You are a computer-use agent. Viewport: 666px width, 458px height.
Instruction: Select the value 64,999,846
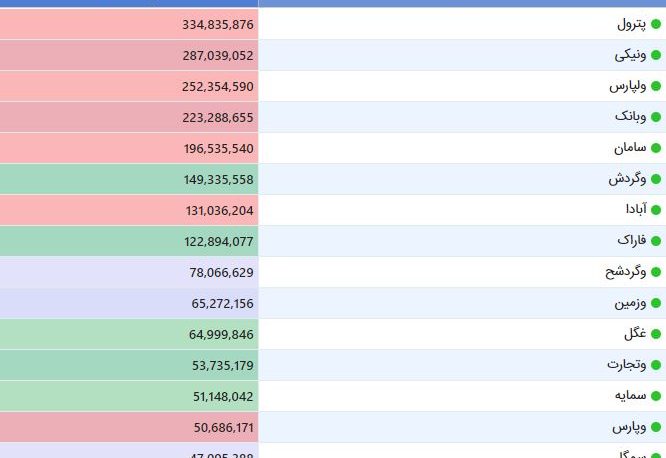[221, 335]
